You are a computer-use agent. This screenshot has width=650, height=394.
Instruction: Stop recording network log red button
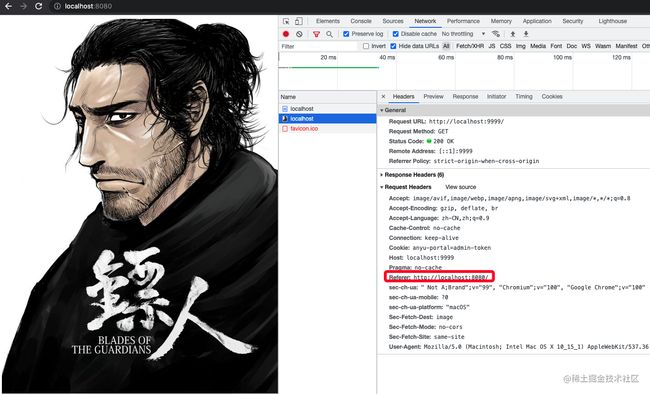click(286, 34)
